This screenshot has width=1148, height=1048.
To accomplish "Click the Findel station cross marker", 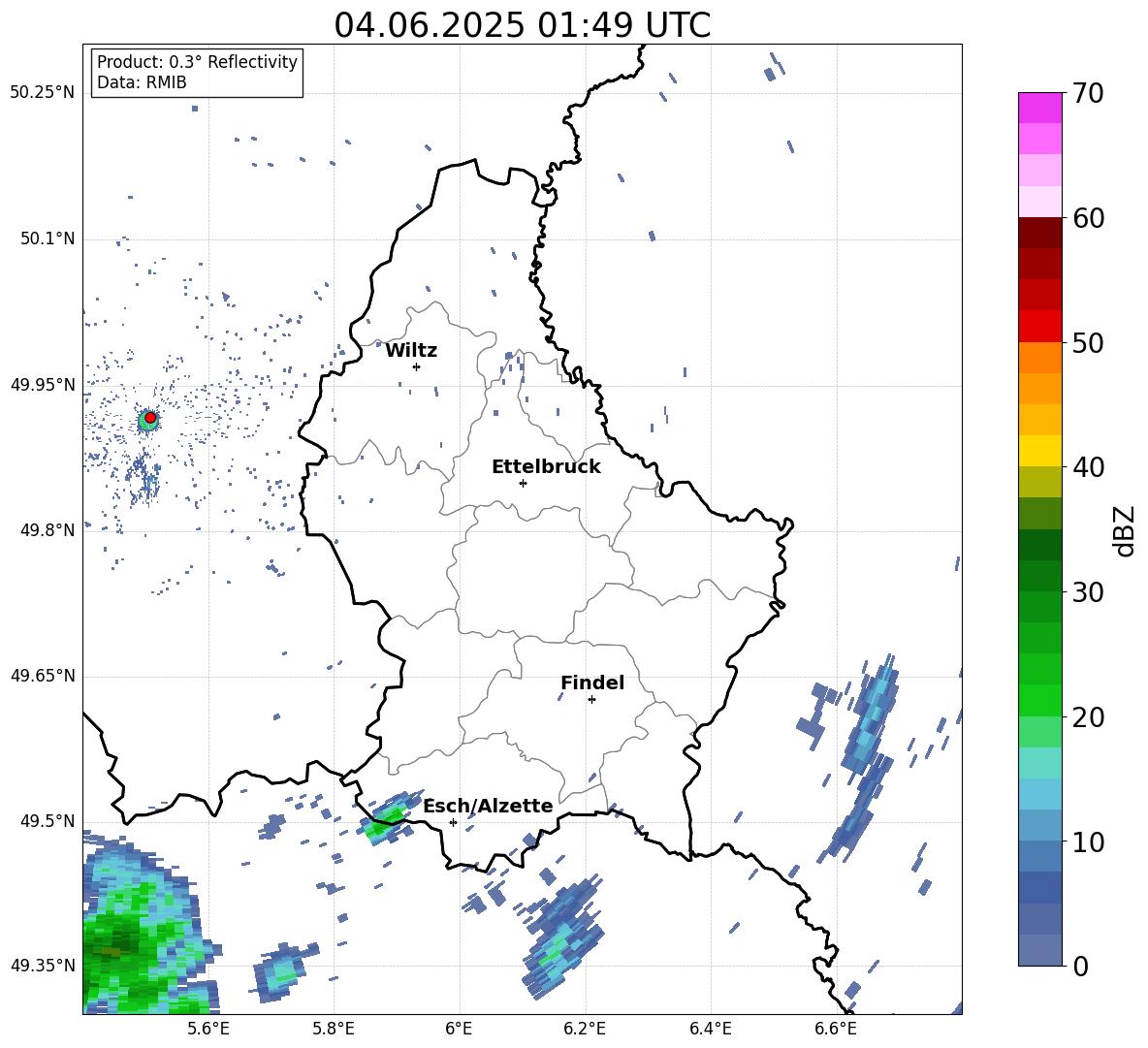I will coord(591,700).
